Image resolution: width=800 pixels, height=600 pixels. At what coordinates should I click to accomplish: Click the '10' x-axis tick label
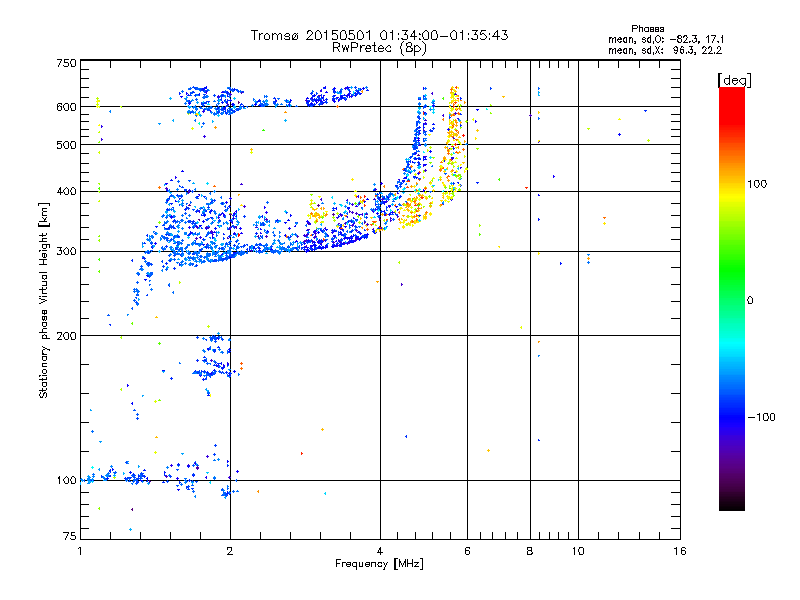pyautogui.click(x=578, y=551)
